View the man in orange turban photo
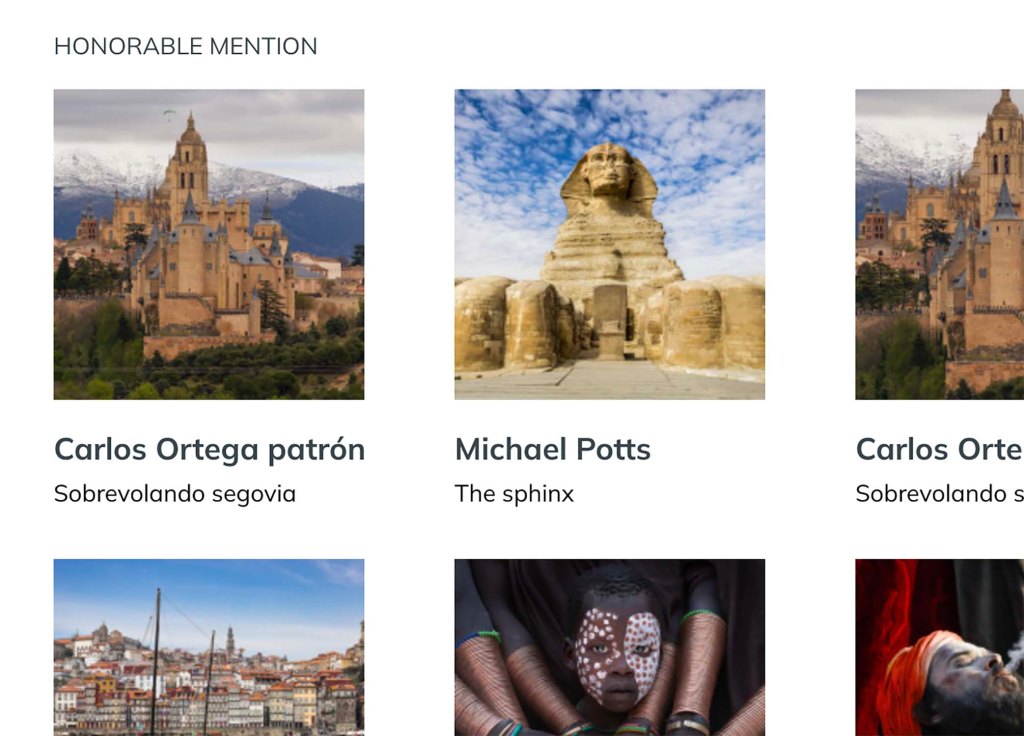 pyautogui.click(x=939, y=647)
